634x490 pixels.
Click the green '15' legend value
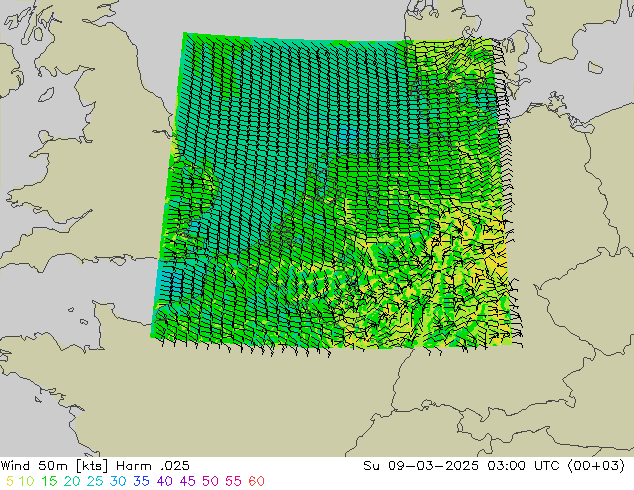pyautogui.click(x=49, y=481)
